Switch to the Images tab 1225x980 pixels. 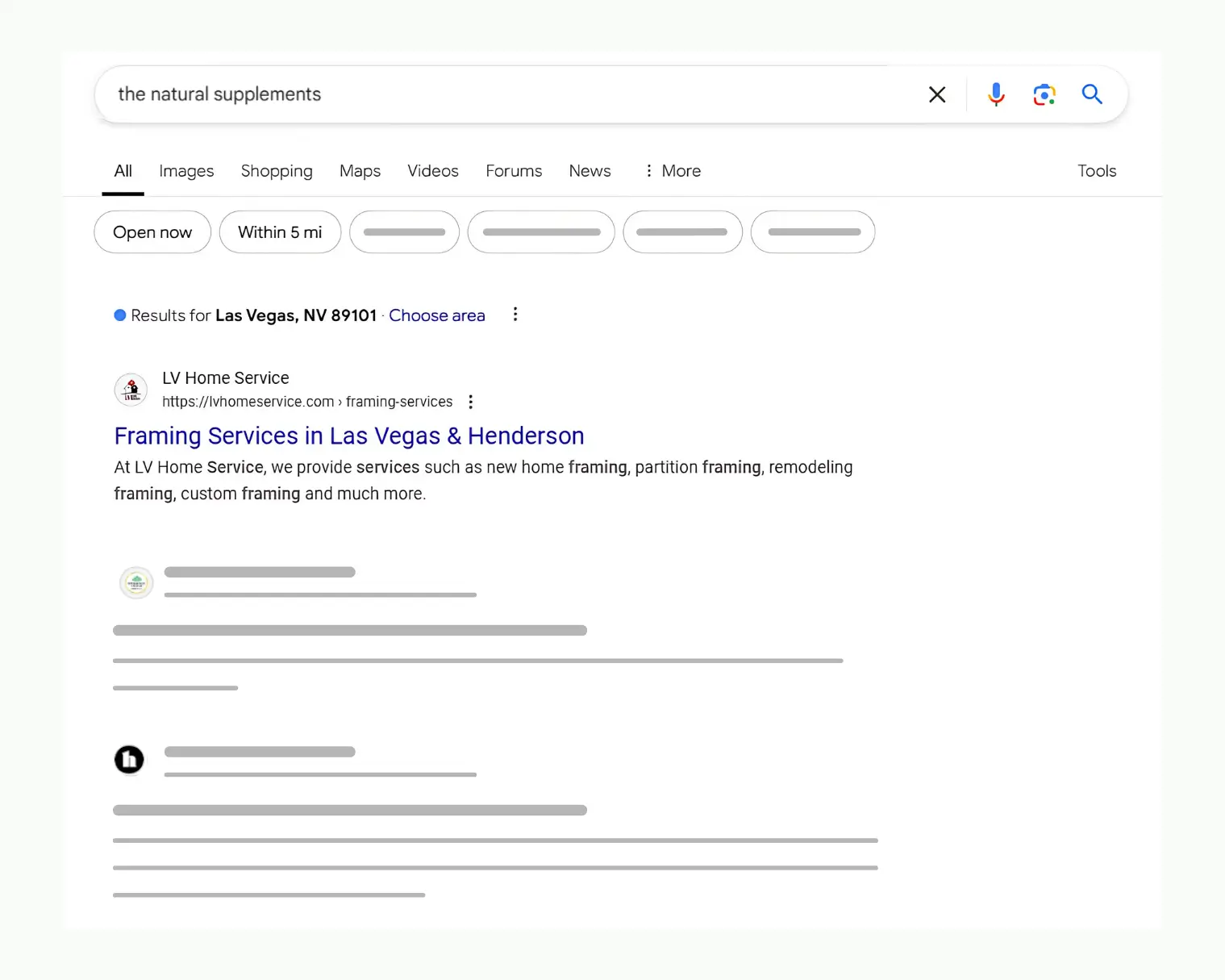point(186,171)
